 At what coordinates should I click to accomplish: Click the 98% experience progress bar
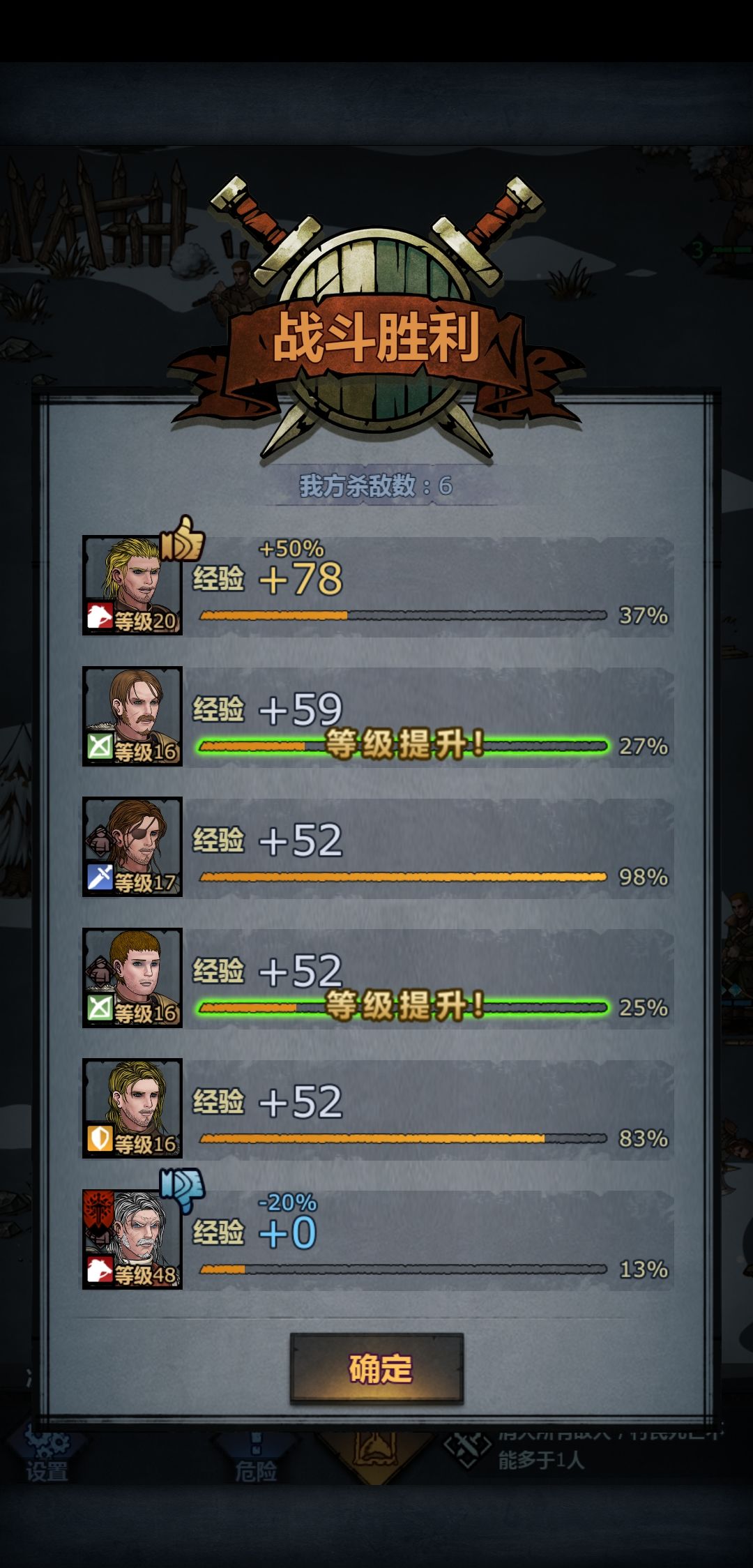click(403, 877)
